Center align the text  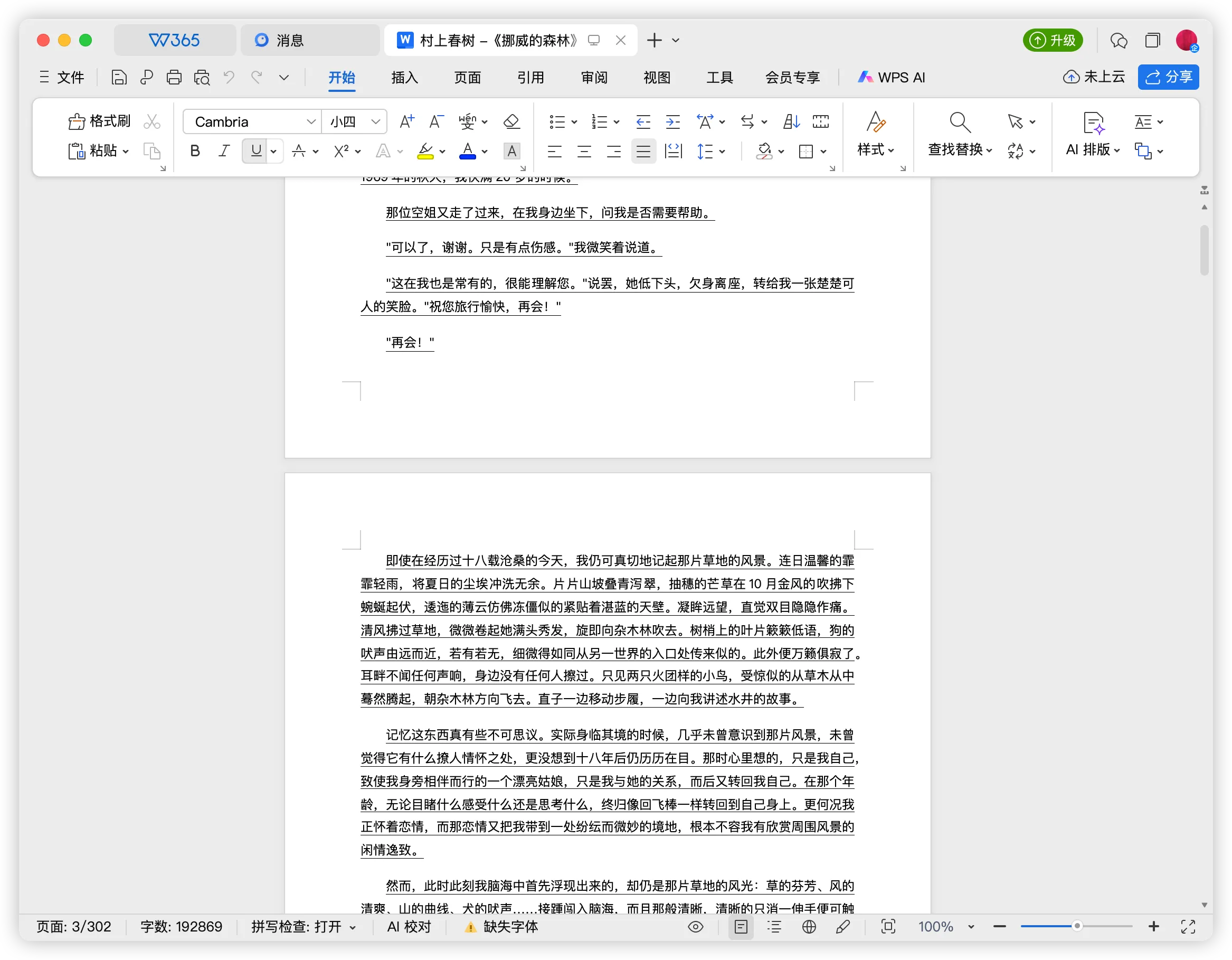(x=584, y=150)
